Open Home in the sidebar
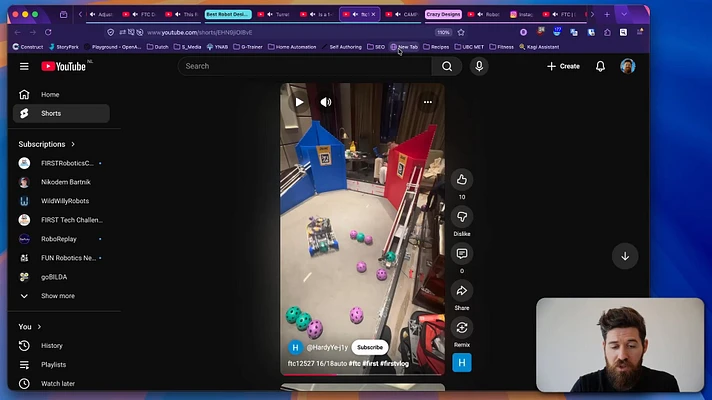Image resolution: width=712 pixels, height=400 pixels. coord(61,94)
